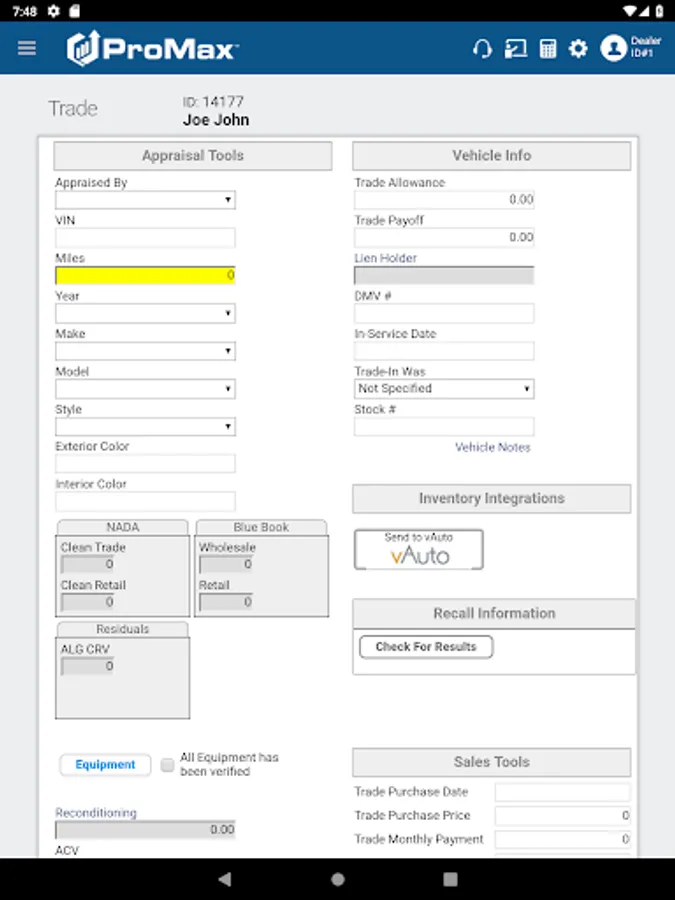The image size is (675, 900).
Task: Toggle All Equipment has been verified checkbox
Action: pyautogui.click(x=167, y=765)
